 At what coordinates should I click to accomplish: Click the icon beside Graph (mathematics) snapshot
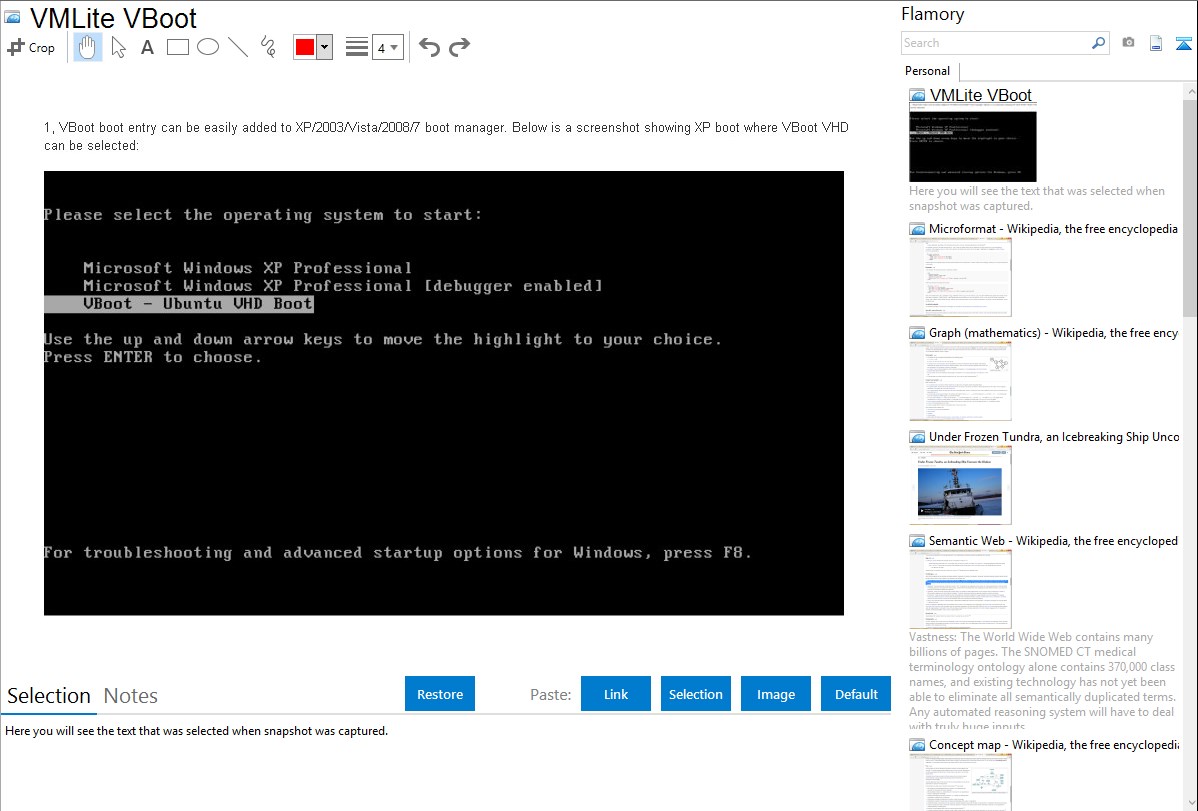tap(917, 333)
